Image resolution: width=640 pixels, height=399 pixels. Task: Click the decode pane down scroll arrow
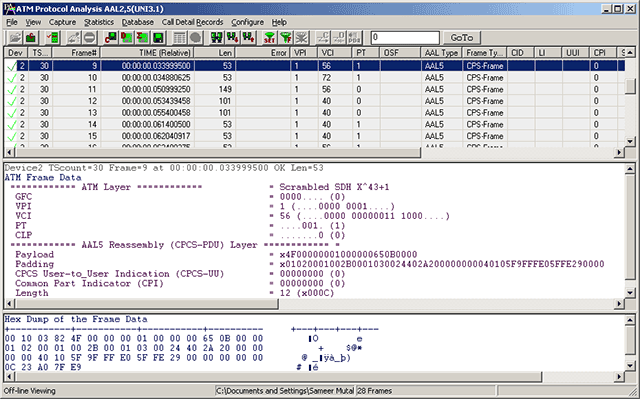pos(630,293)
